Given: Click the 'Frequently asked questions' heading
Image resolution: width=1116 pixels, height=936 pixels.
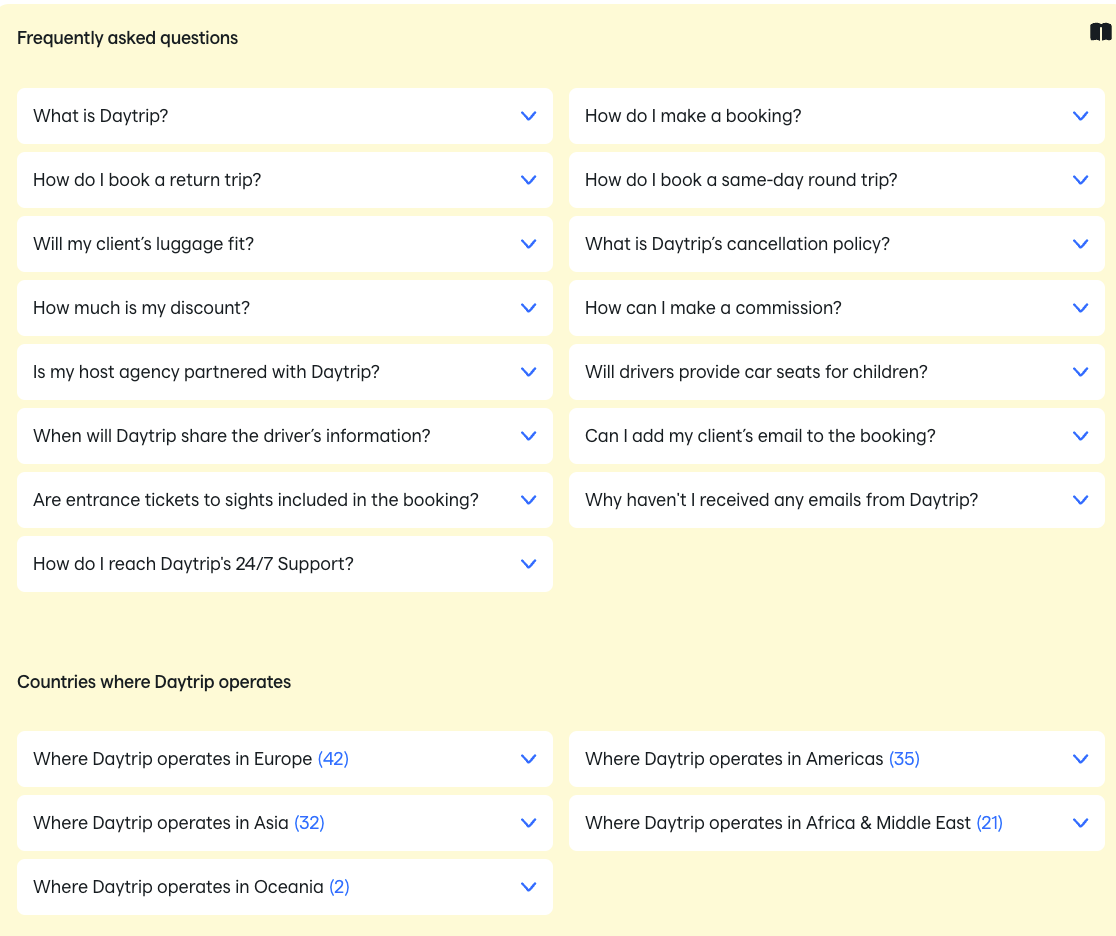Looking at the screenshot, I should [x=127, y=38].
